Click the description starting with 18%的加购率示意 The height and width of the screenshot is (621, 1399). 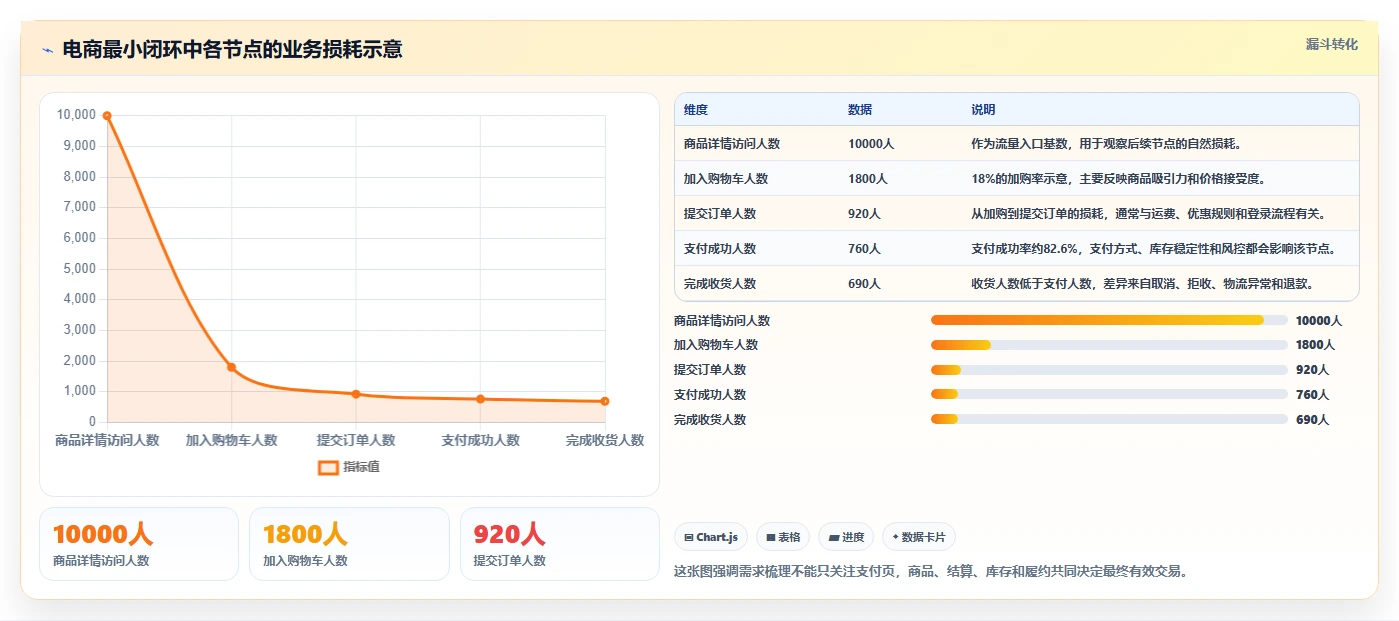click(x=1119, y=179)
